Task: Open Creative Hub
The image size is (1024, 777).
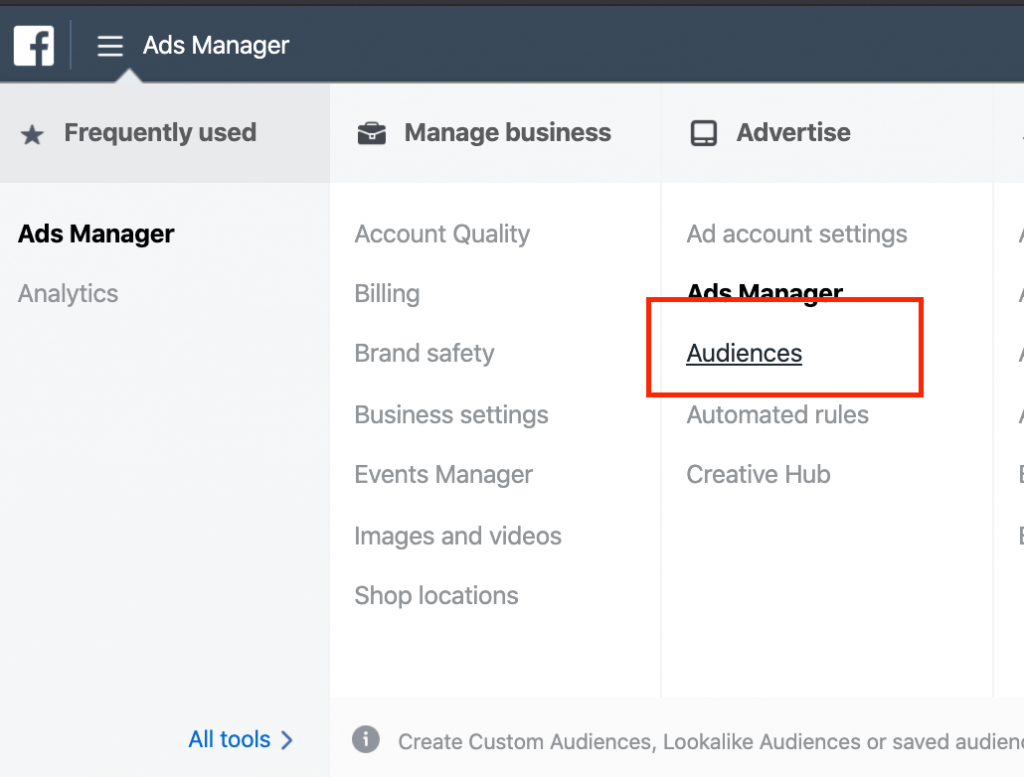Action: (758, 475)
